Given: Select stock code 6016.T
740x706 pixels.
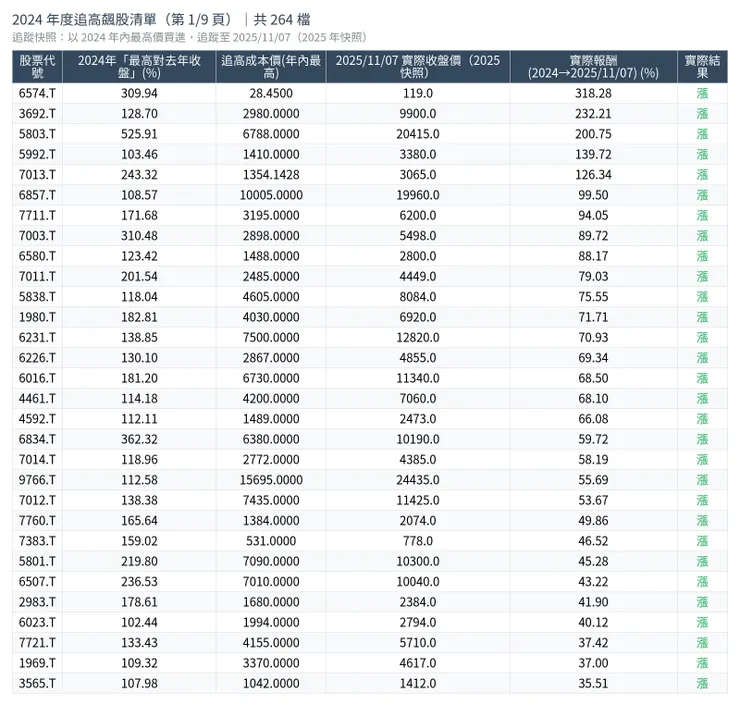Looking at the screenshot, I should [x=37, y=378].
